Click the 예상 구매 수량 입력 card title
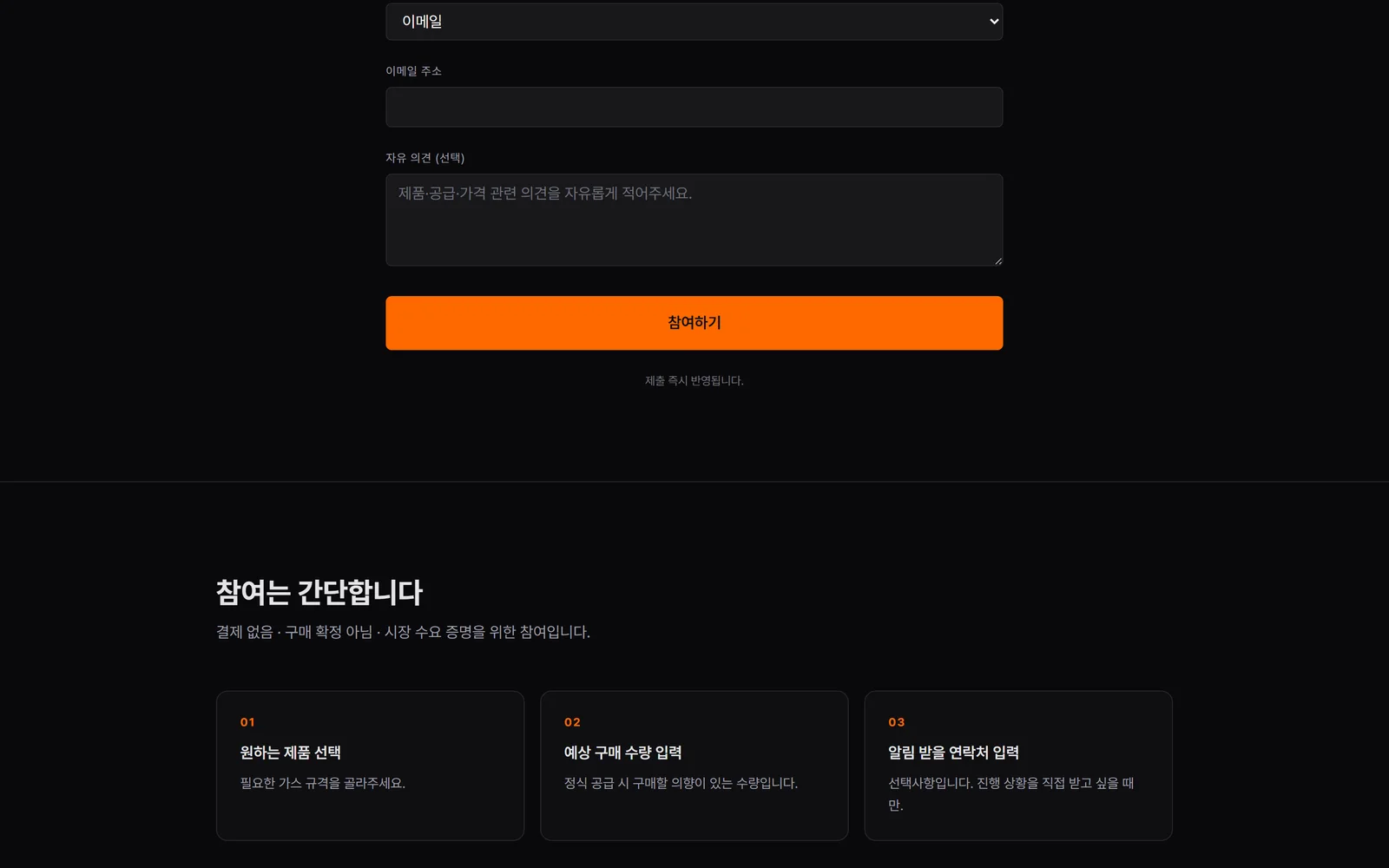Image resolution: width=1389 pixels, height=868 pixels. 622,753
